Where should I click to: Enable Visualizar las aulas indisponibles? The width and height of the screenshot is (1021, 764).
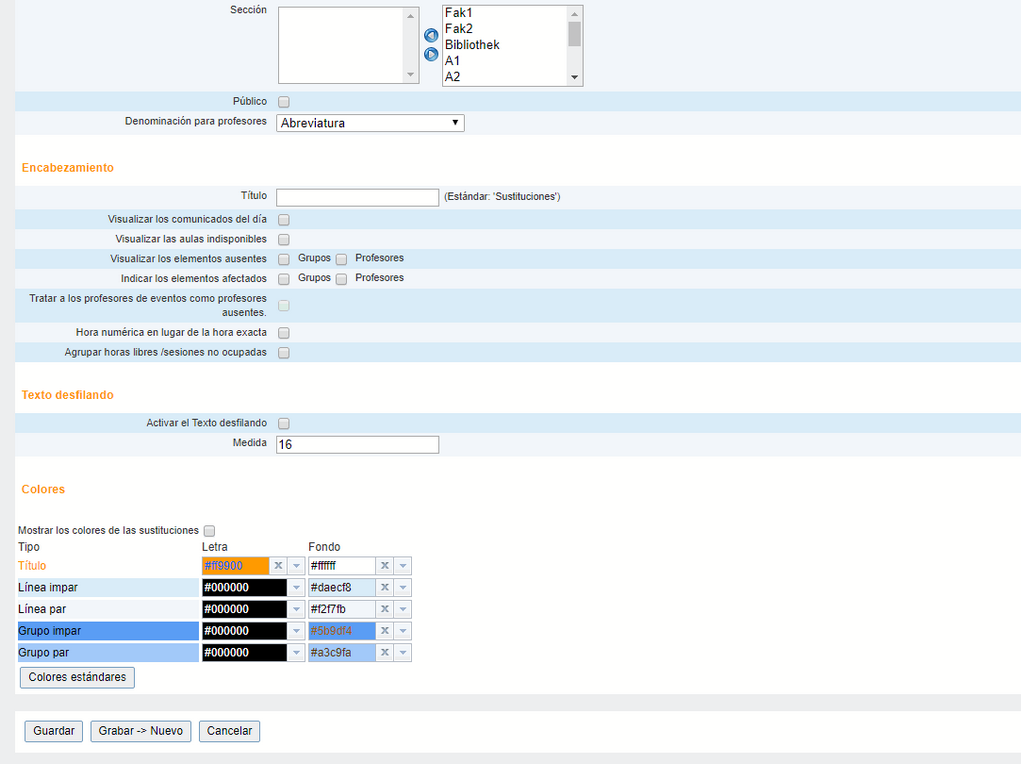click(x=284, y=240)
